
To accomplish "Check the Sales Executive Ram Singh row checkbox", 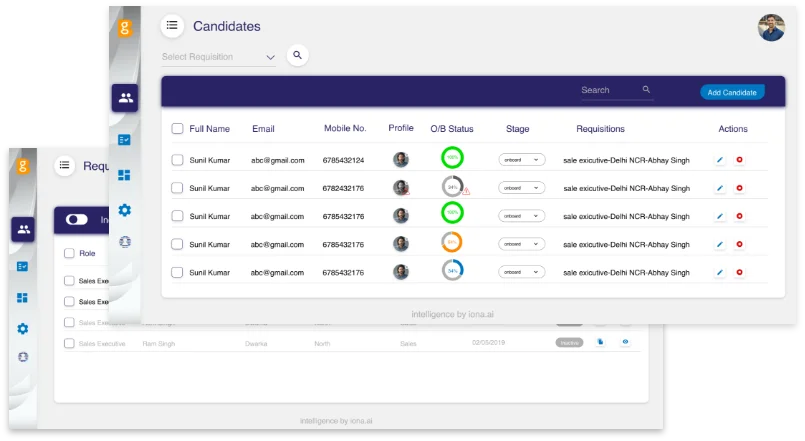I will pyautogui.click(x=69, y=343).
